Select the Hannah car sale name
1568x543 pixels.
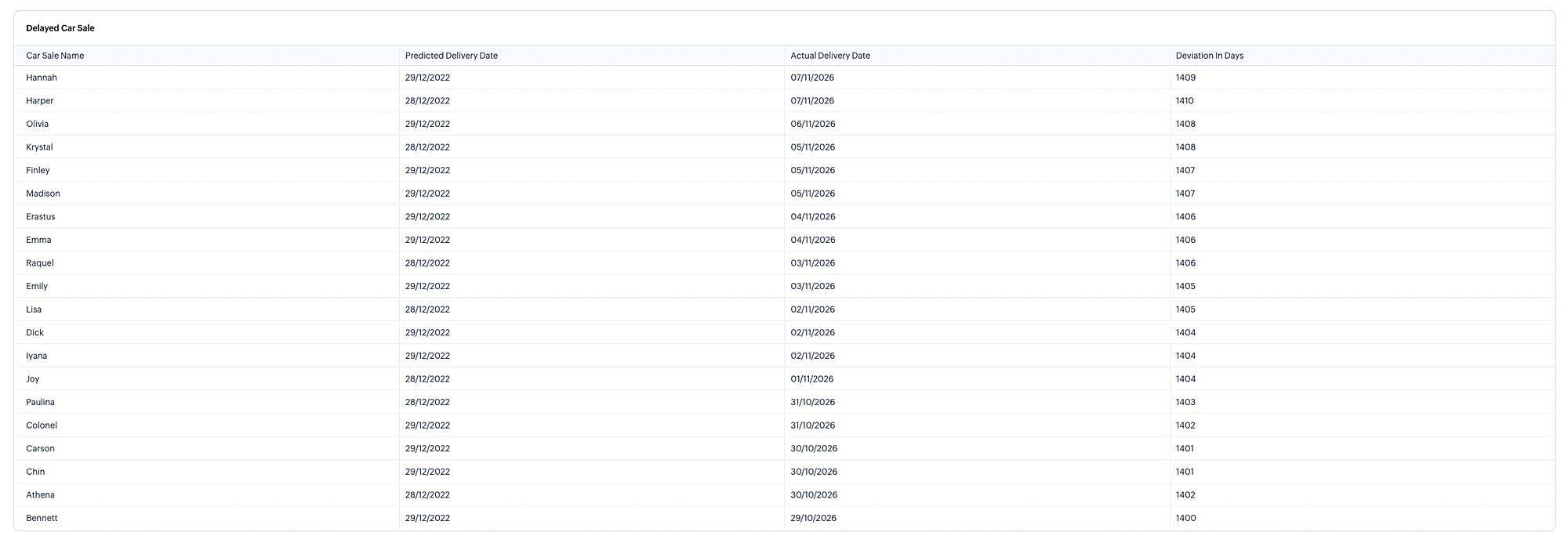click(42, 78)
